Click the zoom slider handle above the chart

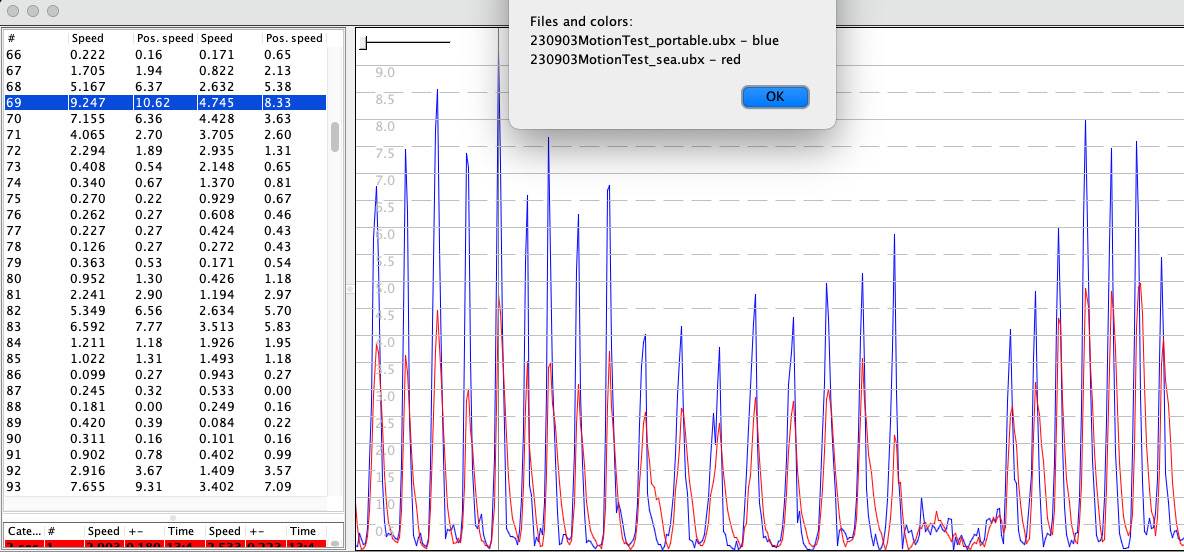(365, 43)
